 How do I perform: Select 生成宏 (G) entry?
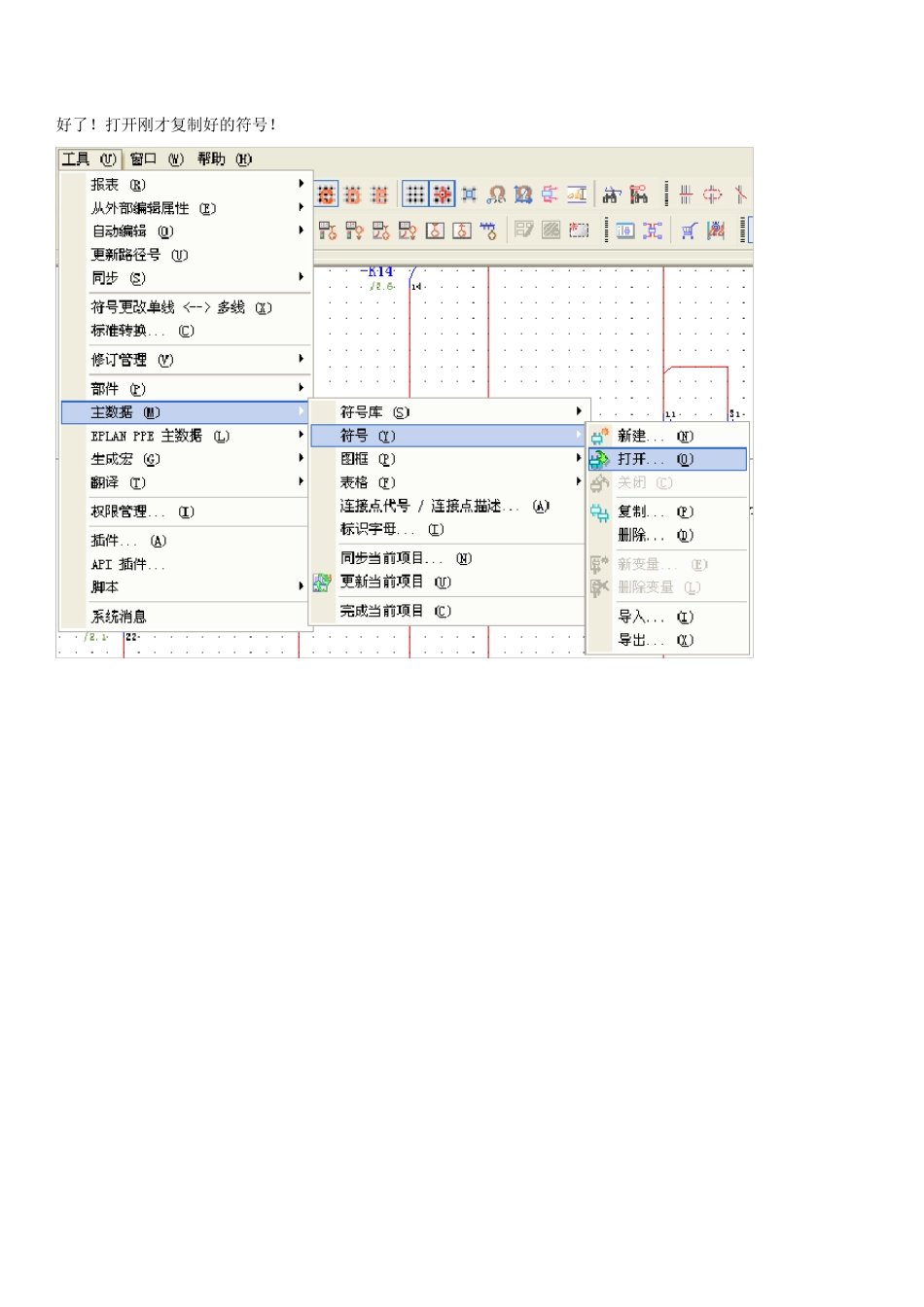(x=185, y=459)
